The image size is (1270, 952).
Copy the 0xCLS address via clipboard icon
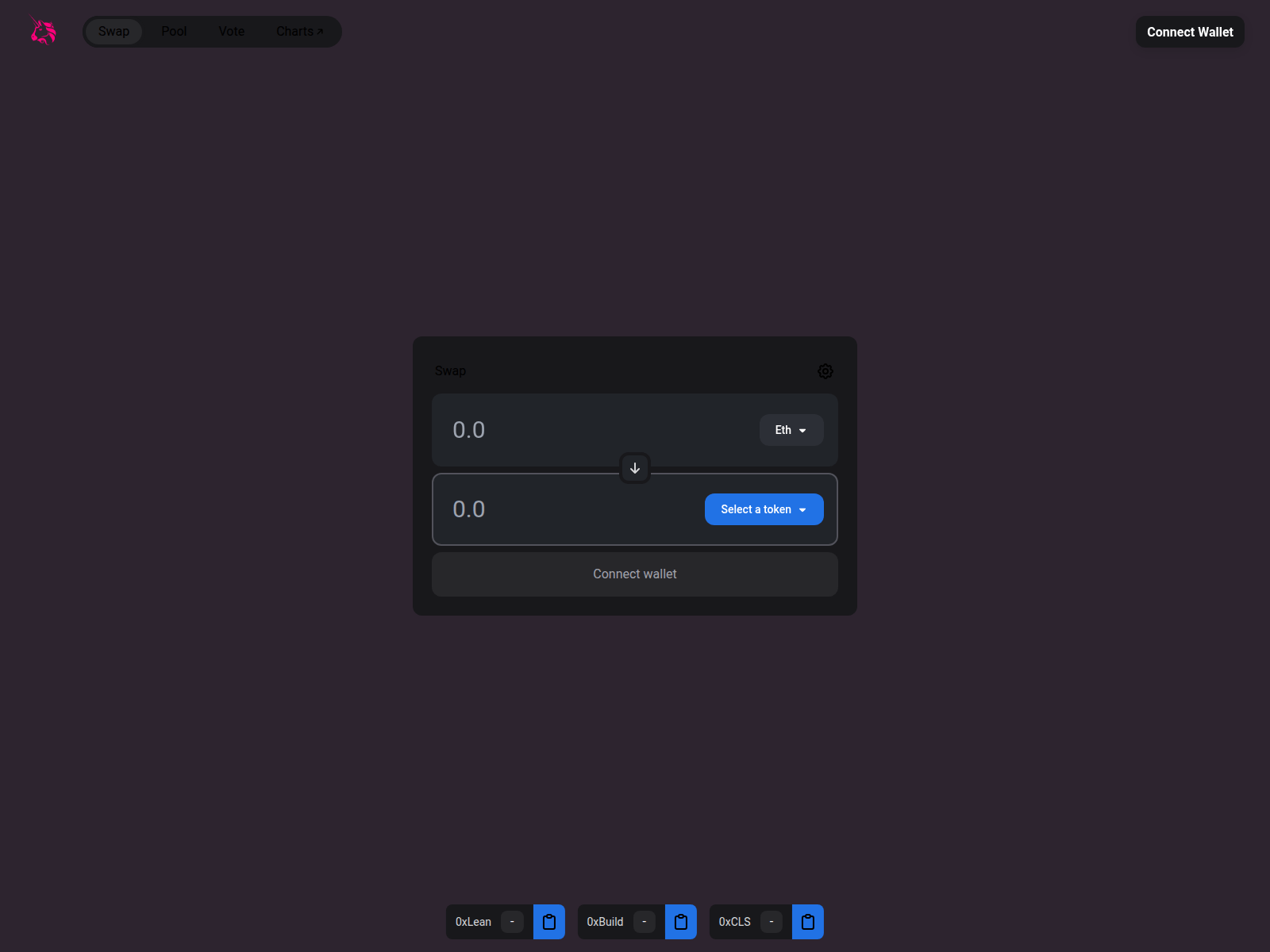pos(808,922)
